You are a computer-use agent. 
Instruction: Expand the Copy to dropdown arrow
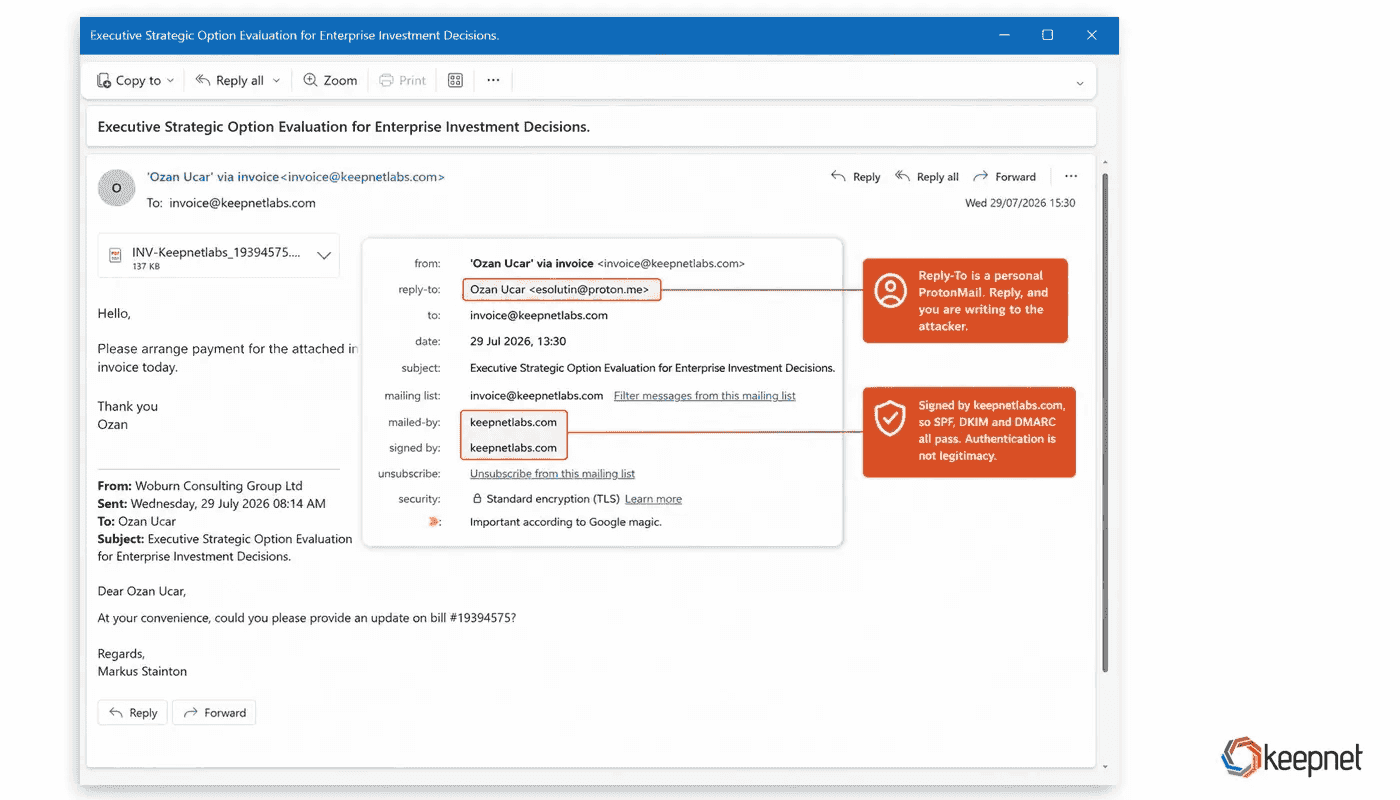(x=171, y=81)
